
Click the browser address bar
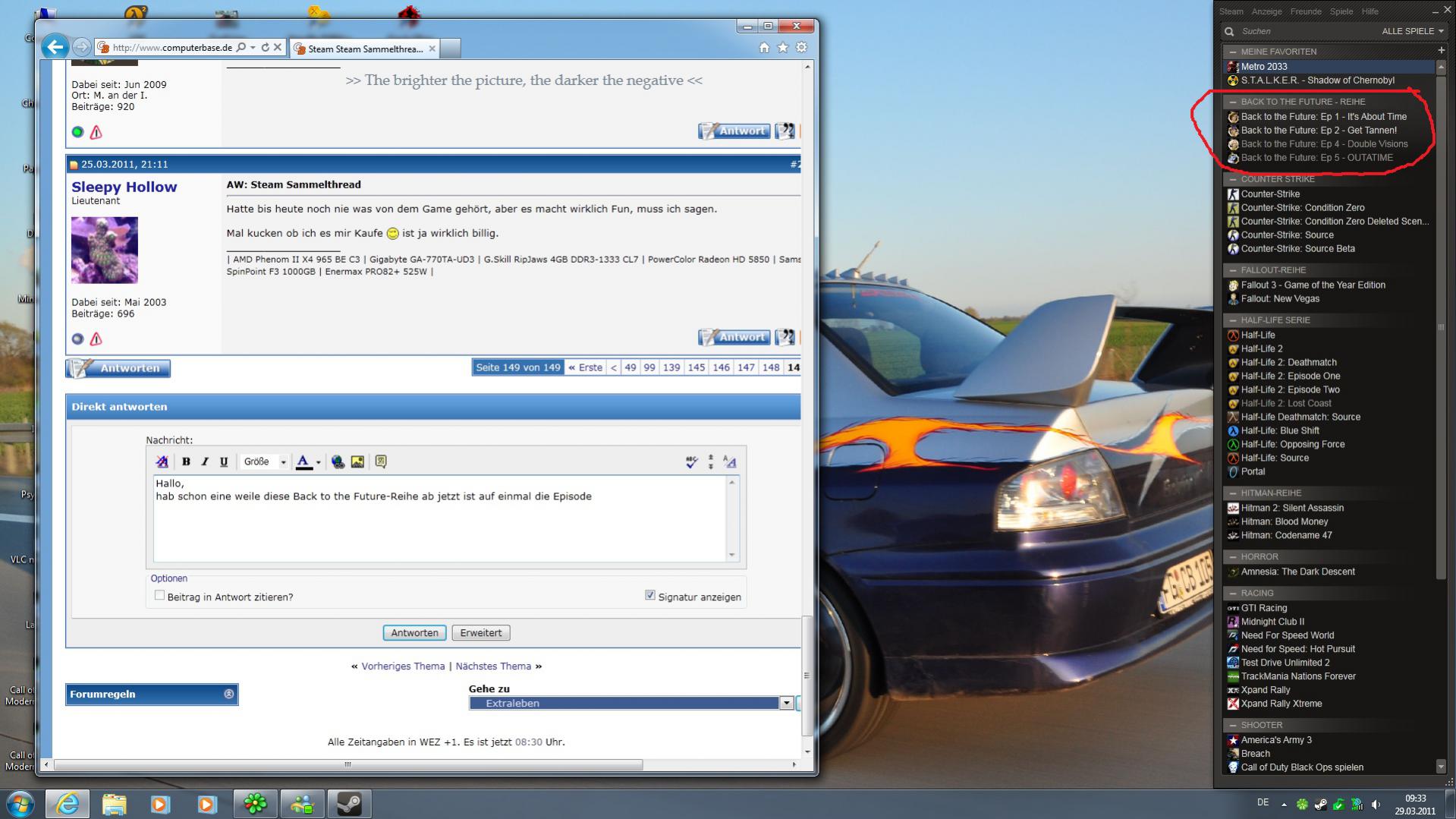click(x=174, y=47)
